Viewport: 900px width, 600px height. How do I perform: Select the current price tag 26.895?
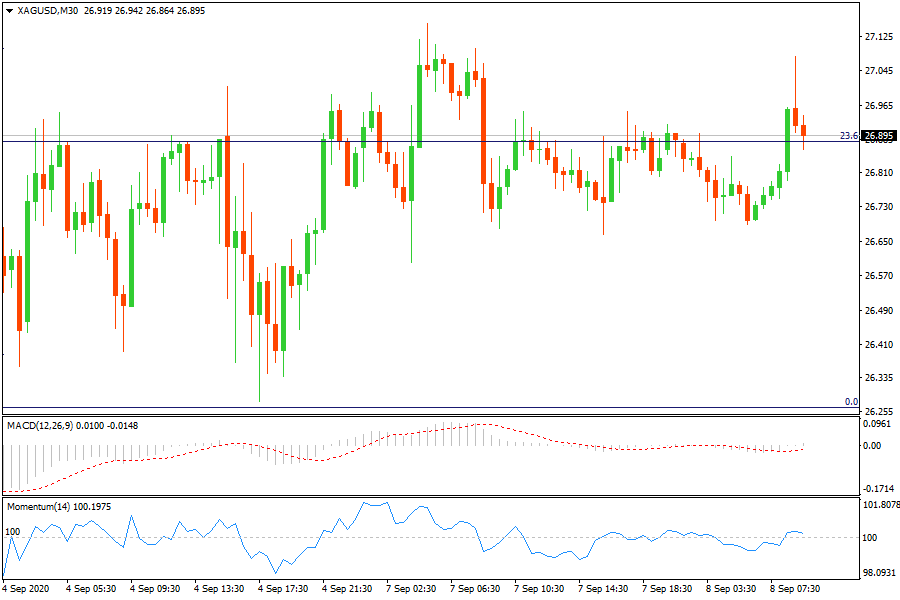[878, 136]
